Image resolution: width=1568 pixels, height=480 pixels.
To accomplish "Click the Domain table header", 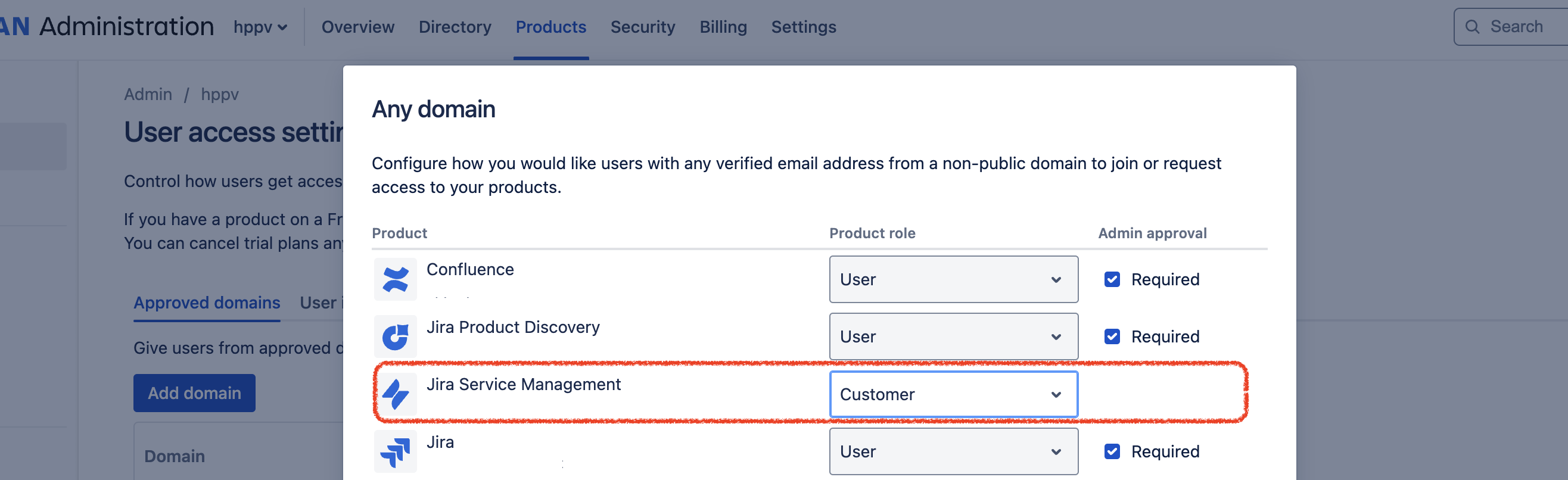I will pos(174,456).
